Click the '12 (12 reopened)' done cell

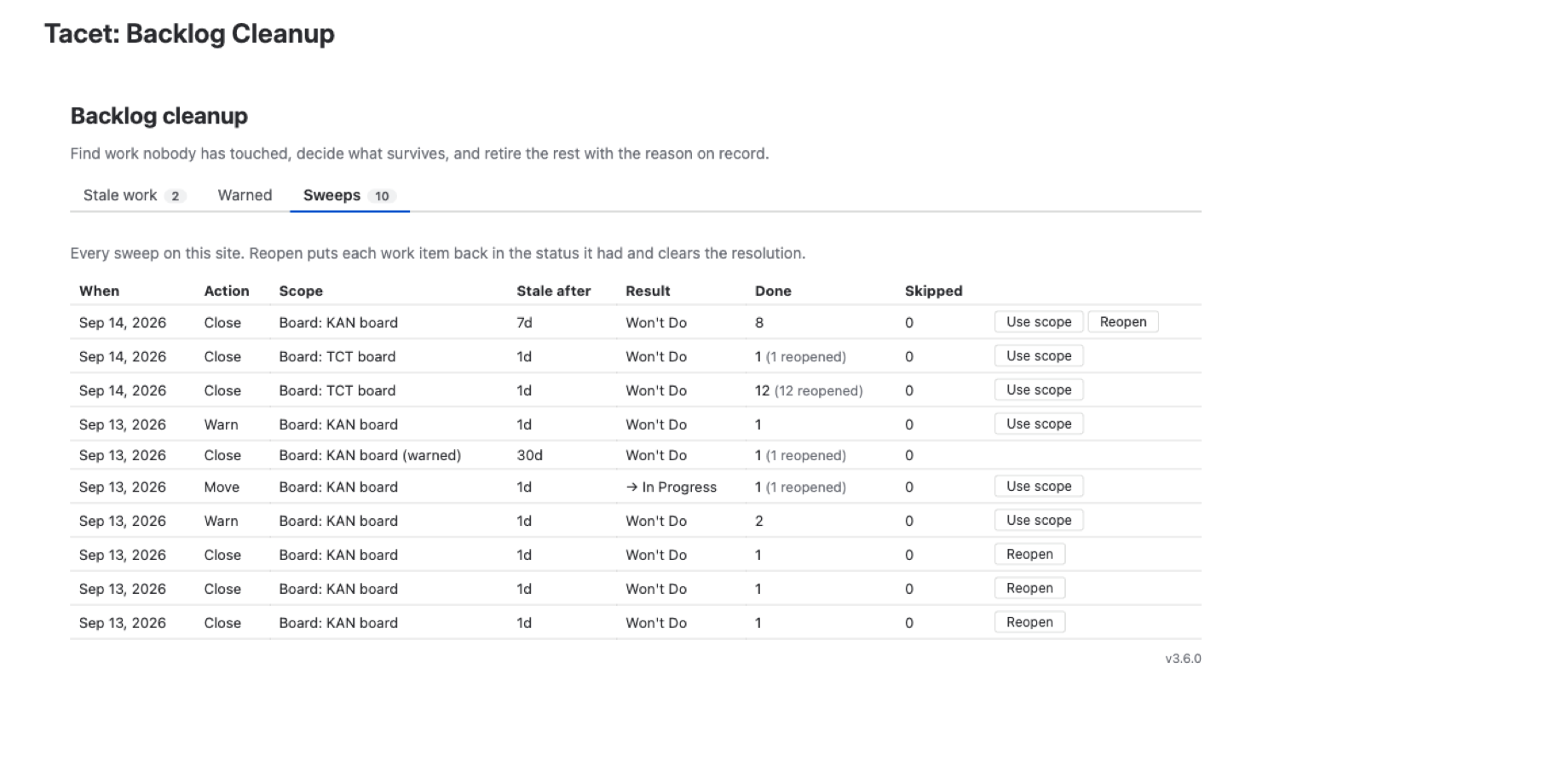point(809,390)
